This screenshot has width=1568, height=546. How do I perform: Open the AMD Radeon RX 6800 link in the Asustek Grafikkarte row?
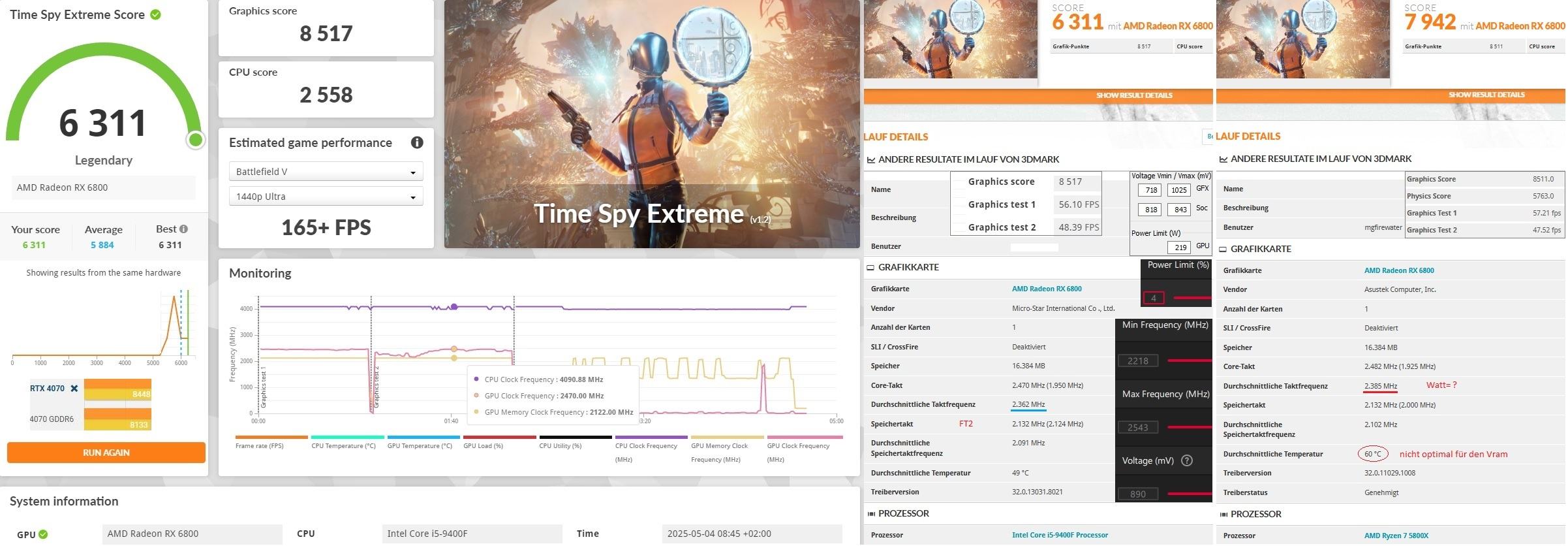1399,270
